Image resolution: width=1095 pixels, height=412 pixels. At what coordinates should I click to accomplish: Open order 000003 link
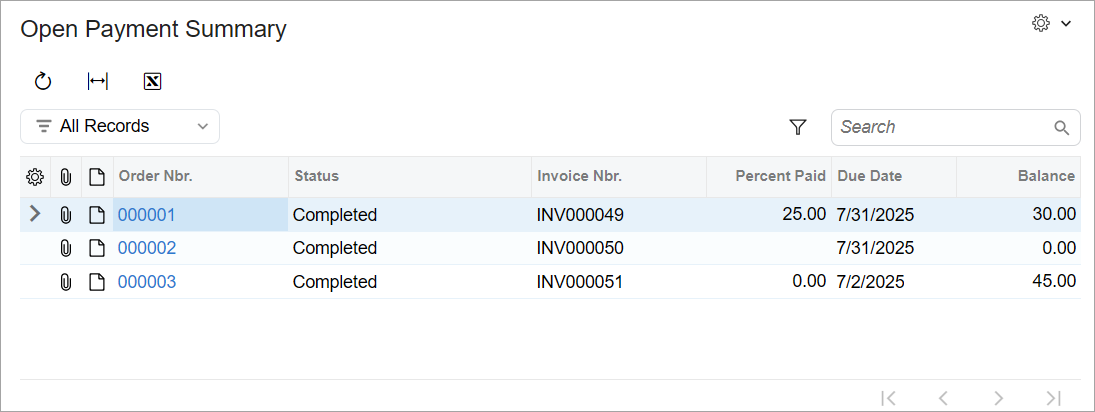[147, 282]
